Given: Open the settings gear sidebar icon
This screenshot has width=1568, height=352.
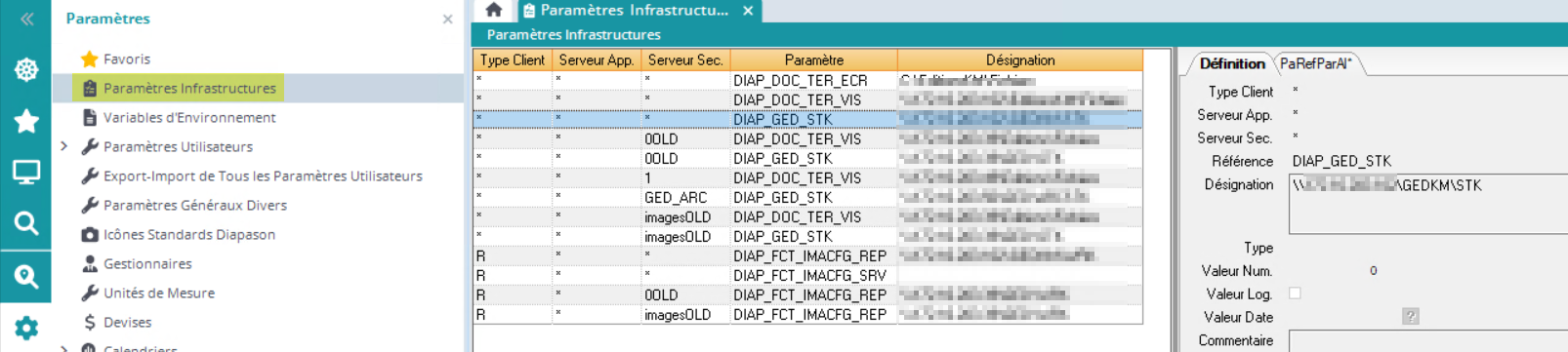Looking at the screenshot, I should 26,328.
